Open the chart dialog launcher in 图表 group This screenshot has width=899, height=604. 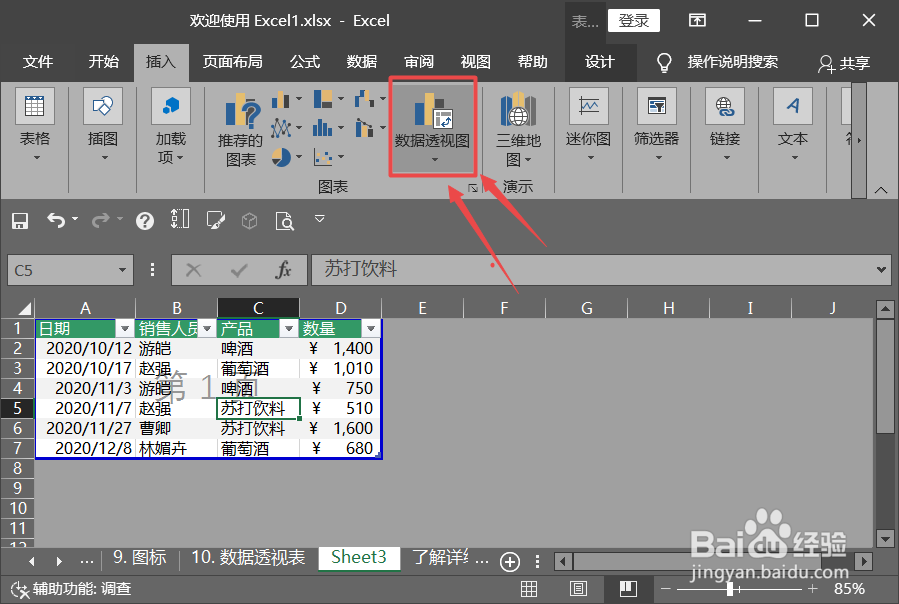tap(473, 188)
